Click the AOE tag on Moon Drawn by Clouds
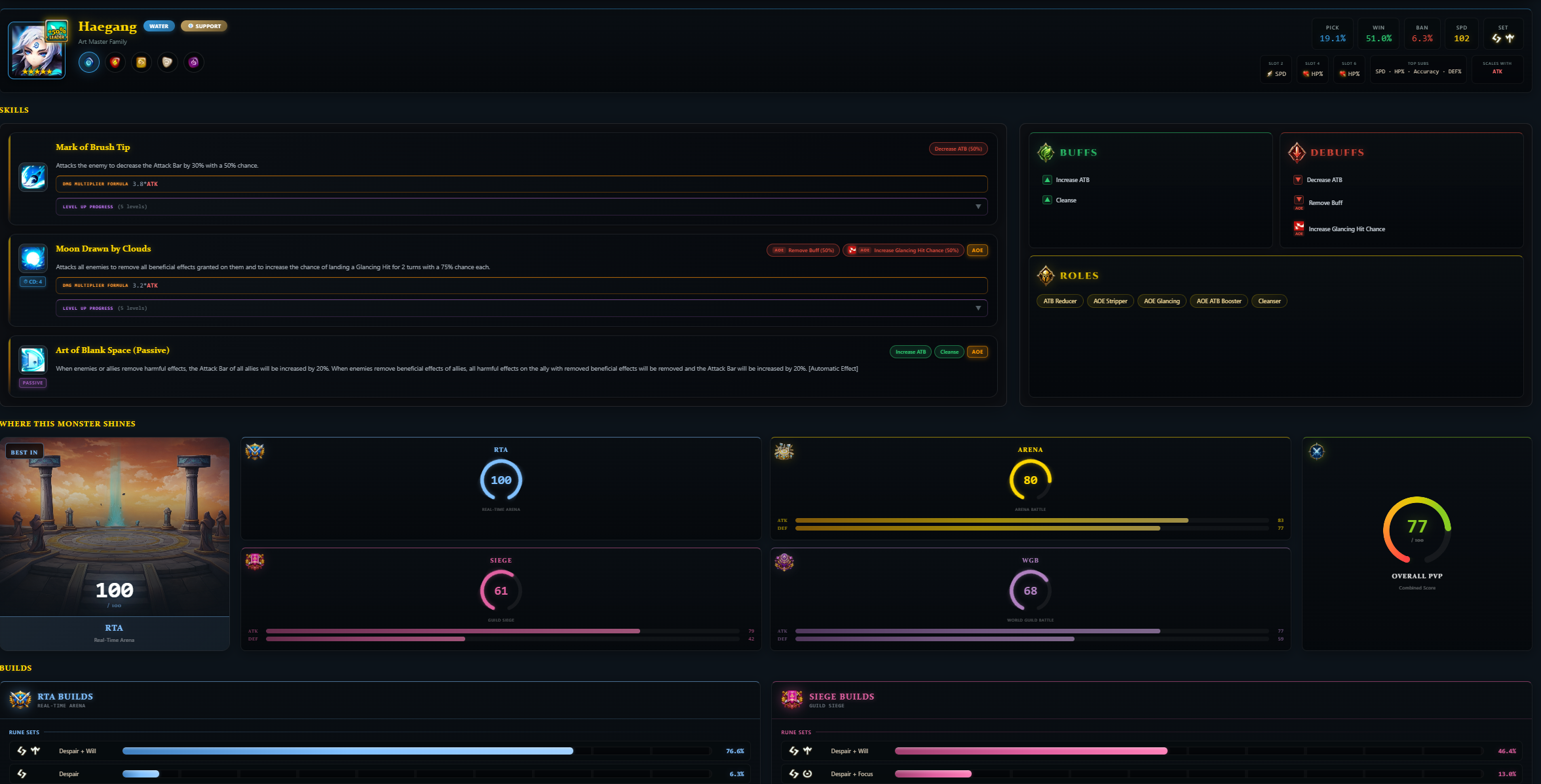The height and width of the screenshot is (784, 1541). coord(978,250)
